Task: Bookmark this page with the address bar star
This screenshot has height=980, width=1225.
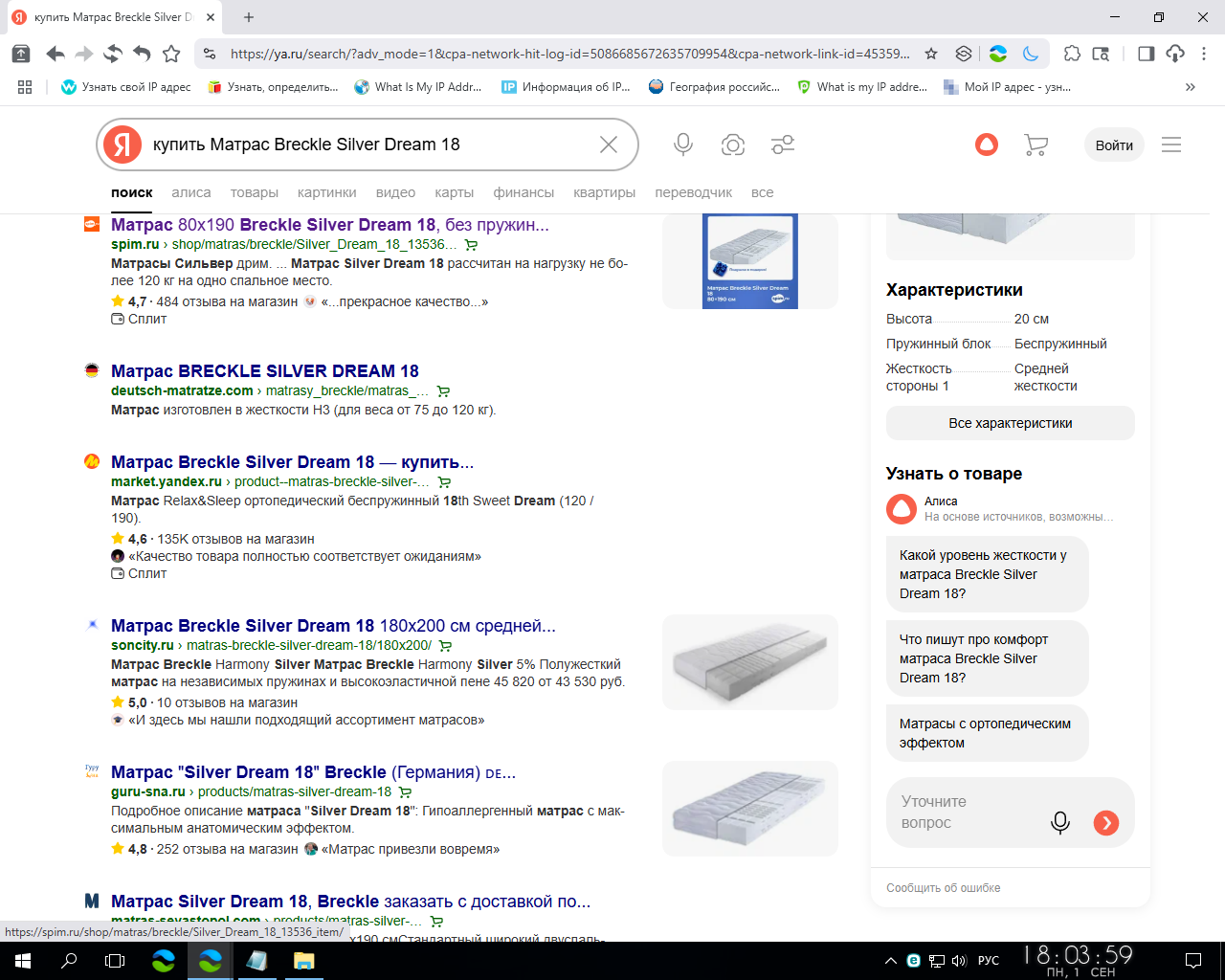Action: (x=931, y=54)
